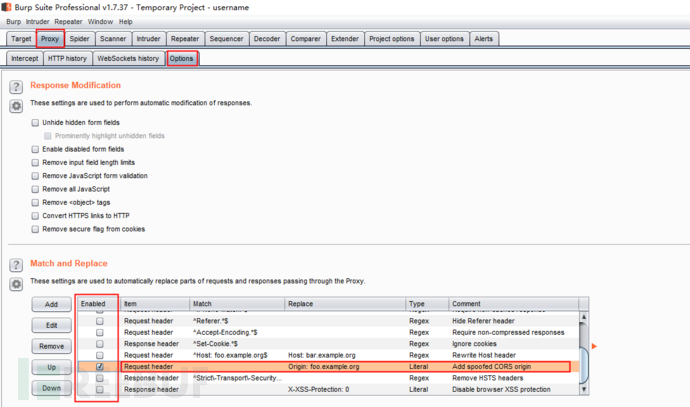Switch to the Repeater tab
The height and width of the screenshot is (407, 690).
tap(184, 39)
